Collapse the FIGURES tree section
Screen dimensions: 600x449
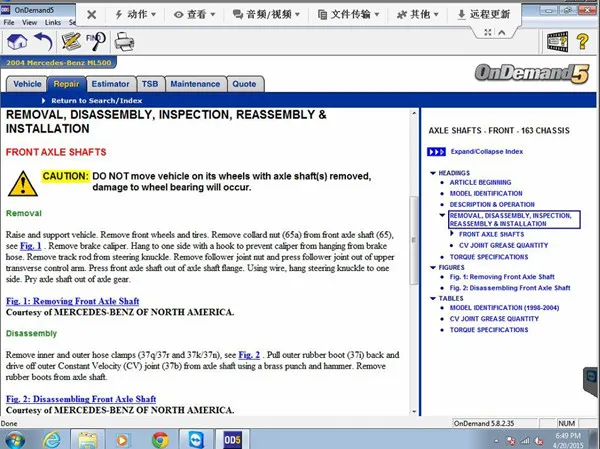pyautogui.click(x=433, y=268)
